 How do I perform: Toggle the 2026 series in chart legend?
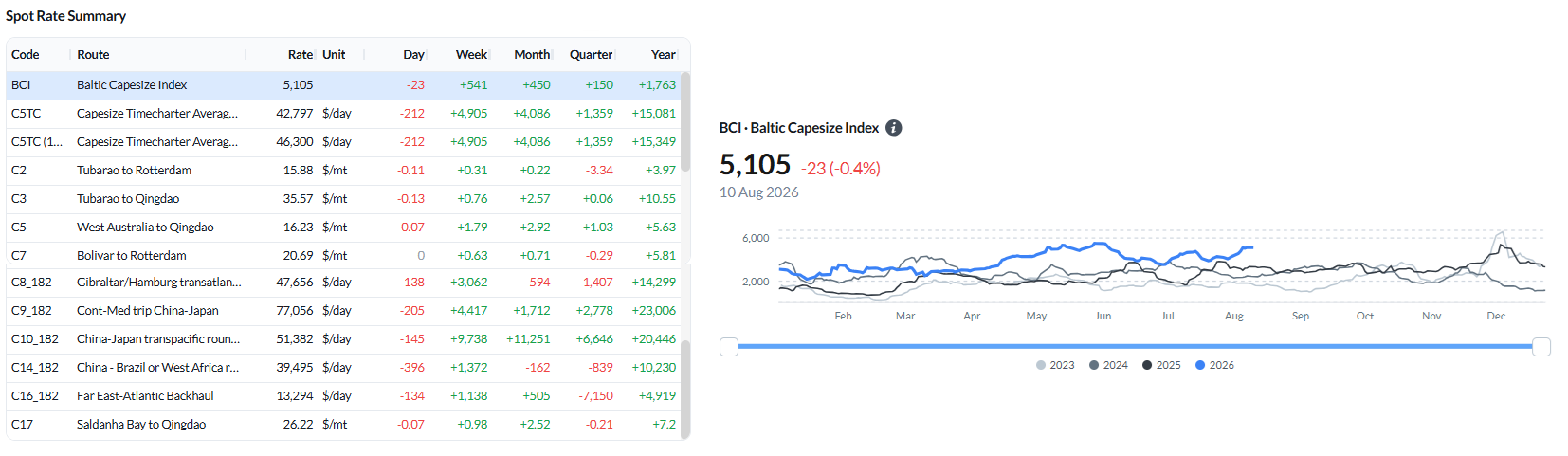[x=1214, y=365]
